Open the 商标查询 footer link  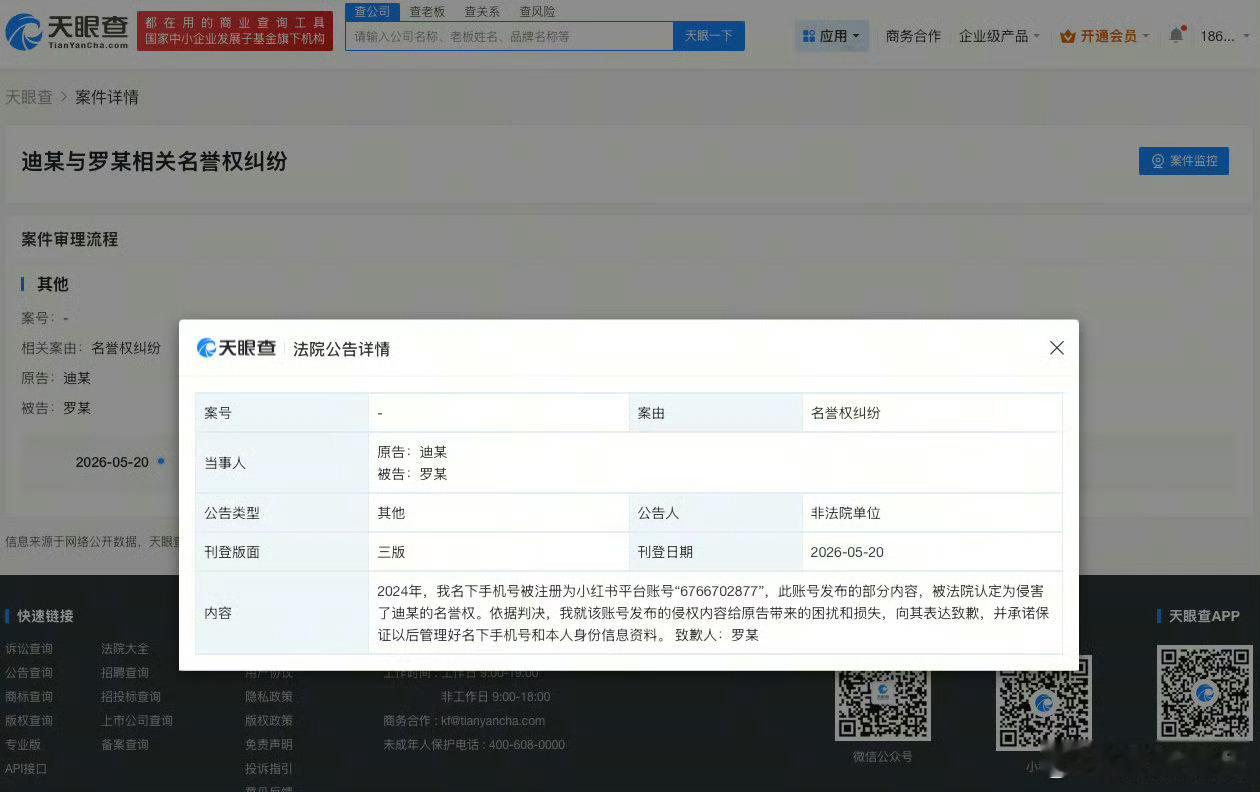pos(29,697)
